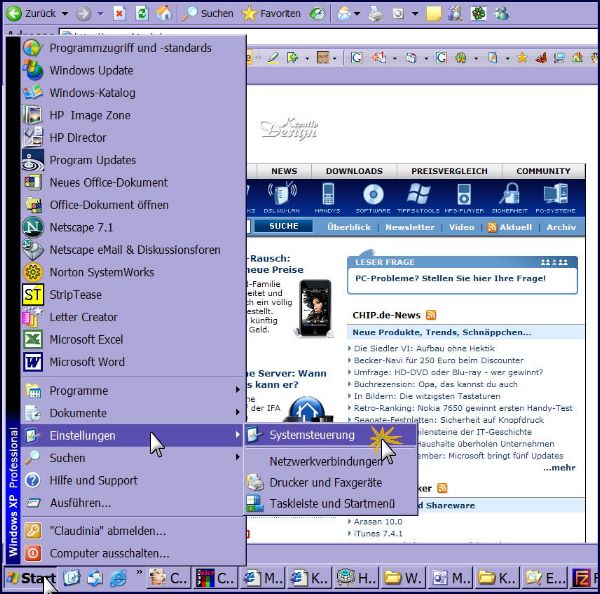This screenshot has width=600, height=594.
Task: Click the Newsletter link
Action: point(410,227)
